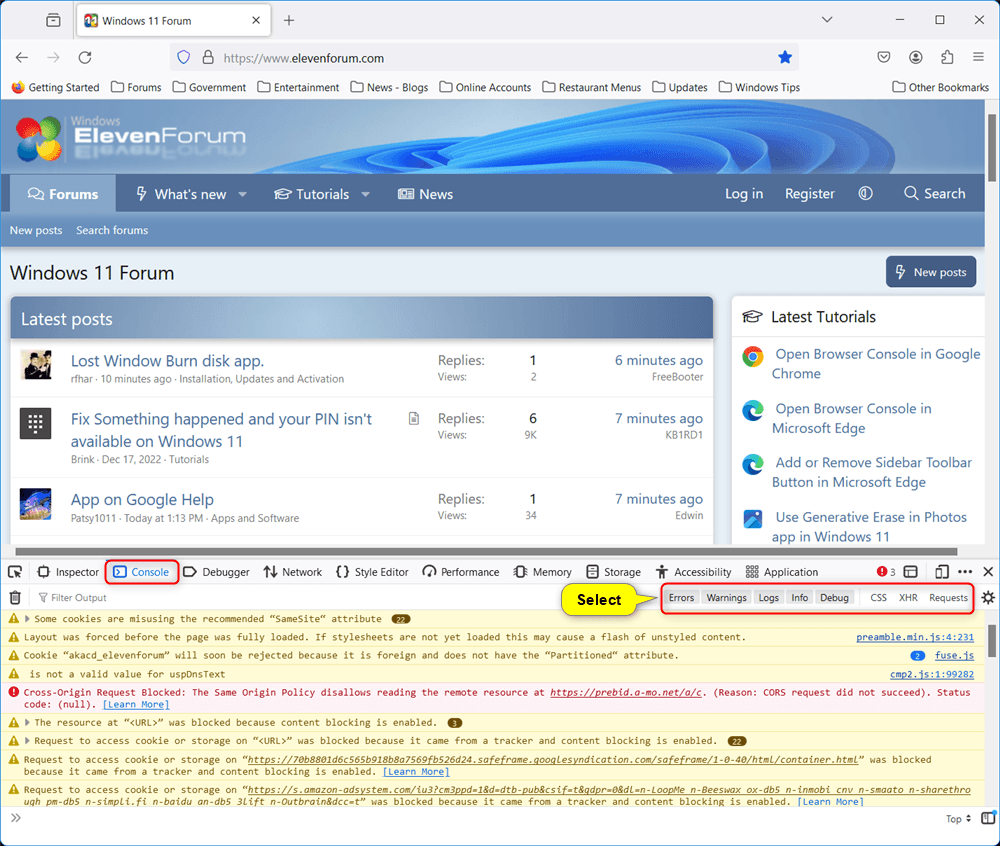Viewport: 1000px width, 846px height.
Task: Open the Pocket save icon
Action: [x=884, y=57]
